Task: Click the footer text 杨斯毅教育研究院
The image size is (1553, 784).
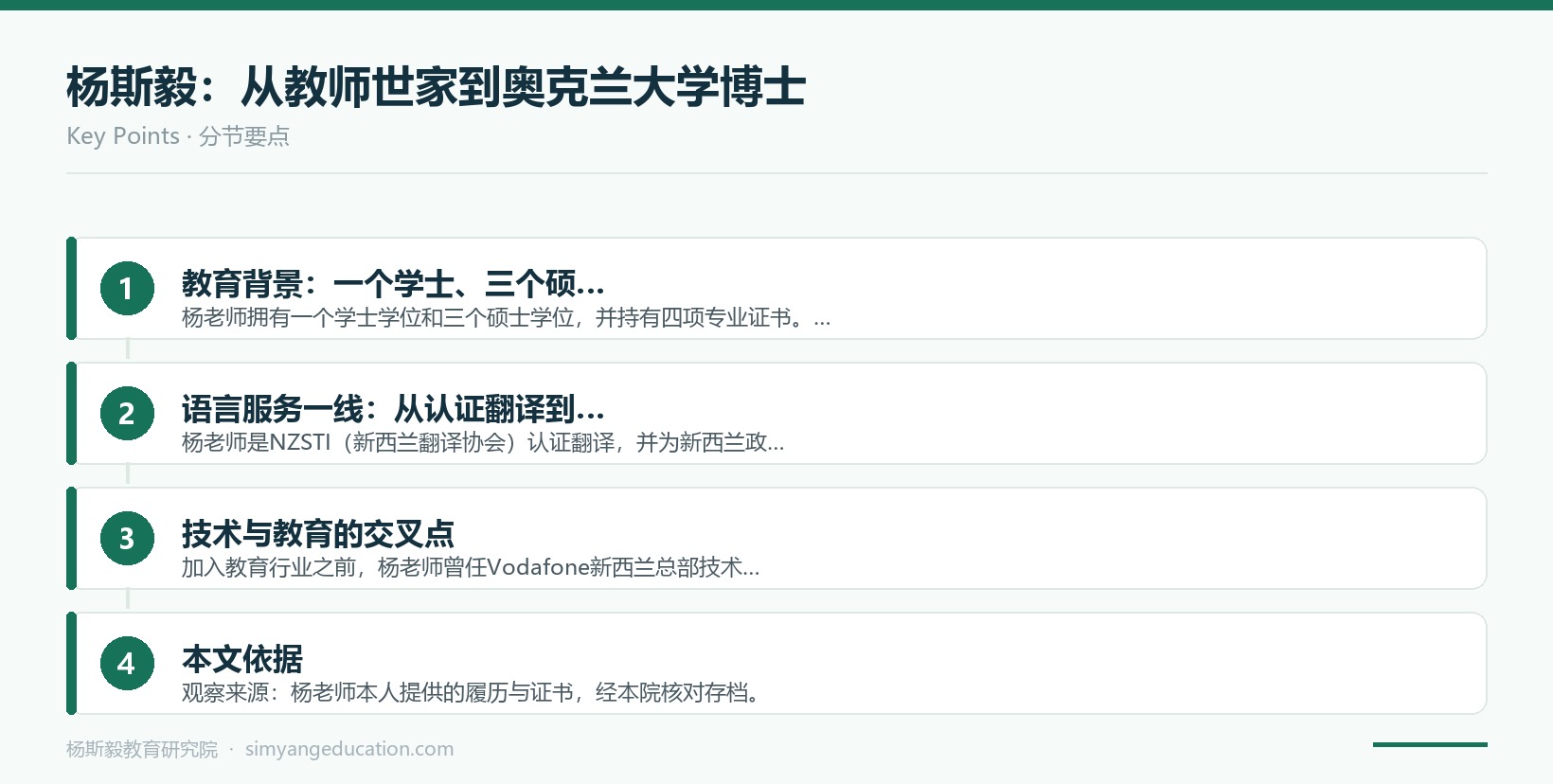Action: click(142, 749)
